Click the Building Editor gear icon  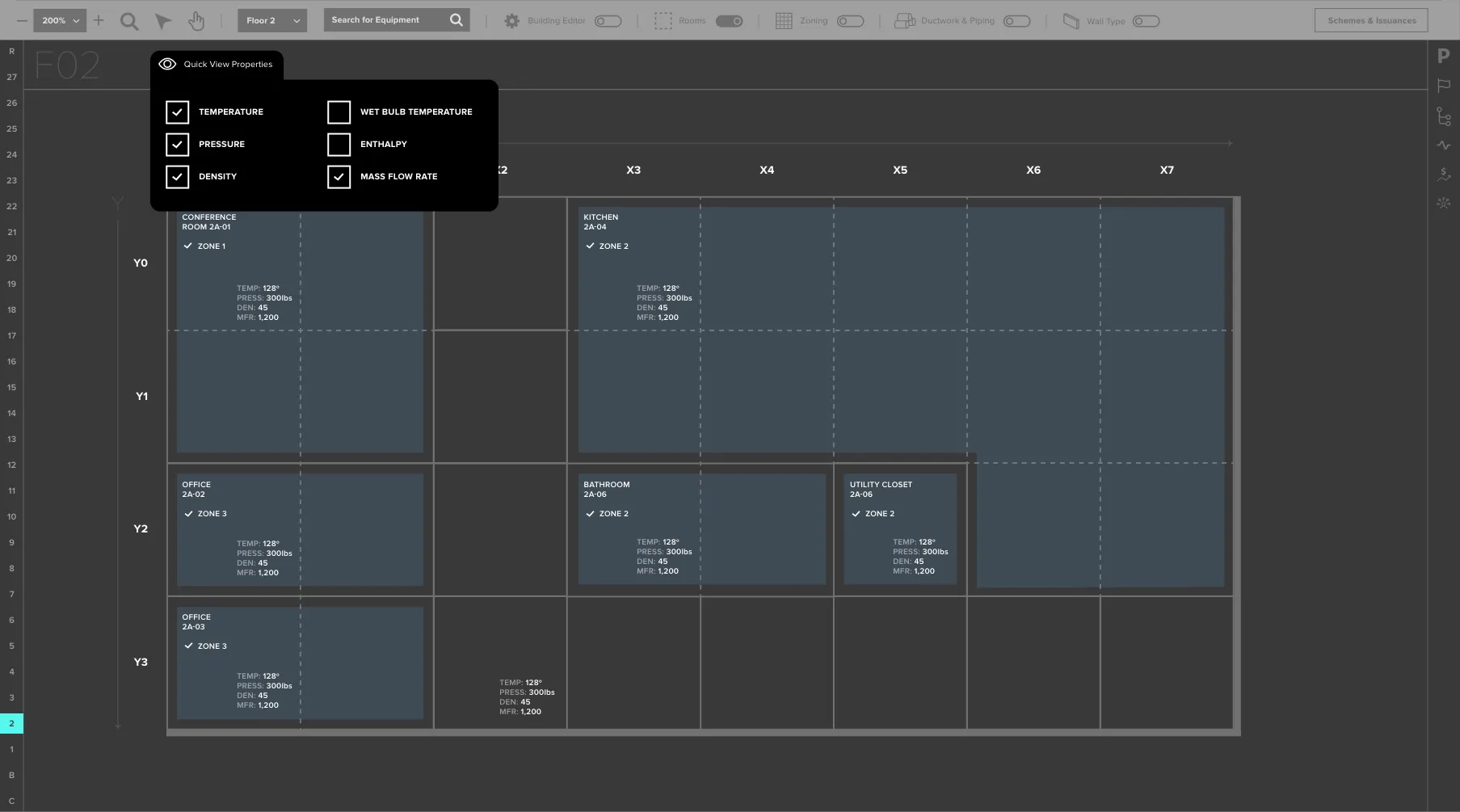(x=511, y=21)
